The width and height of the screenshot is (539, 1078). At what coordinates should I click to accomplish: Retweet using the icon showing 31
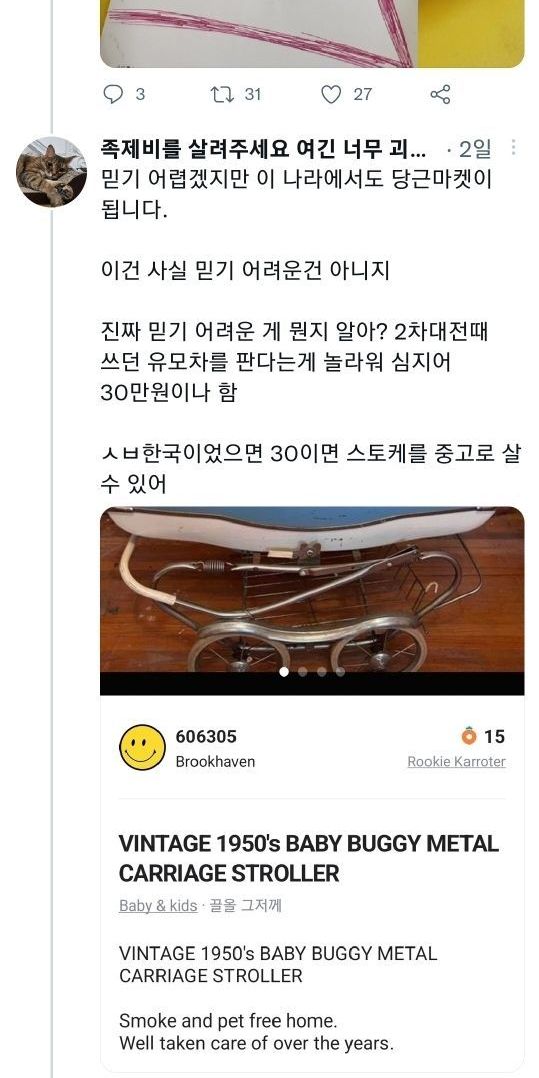[220, 94]
